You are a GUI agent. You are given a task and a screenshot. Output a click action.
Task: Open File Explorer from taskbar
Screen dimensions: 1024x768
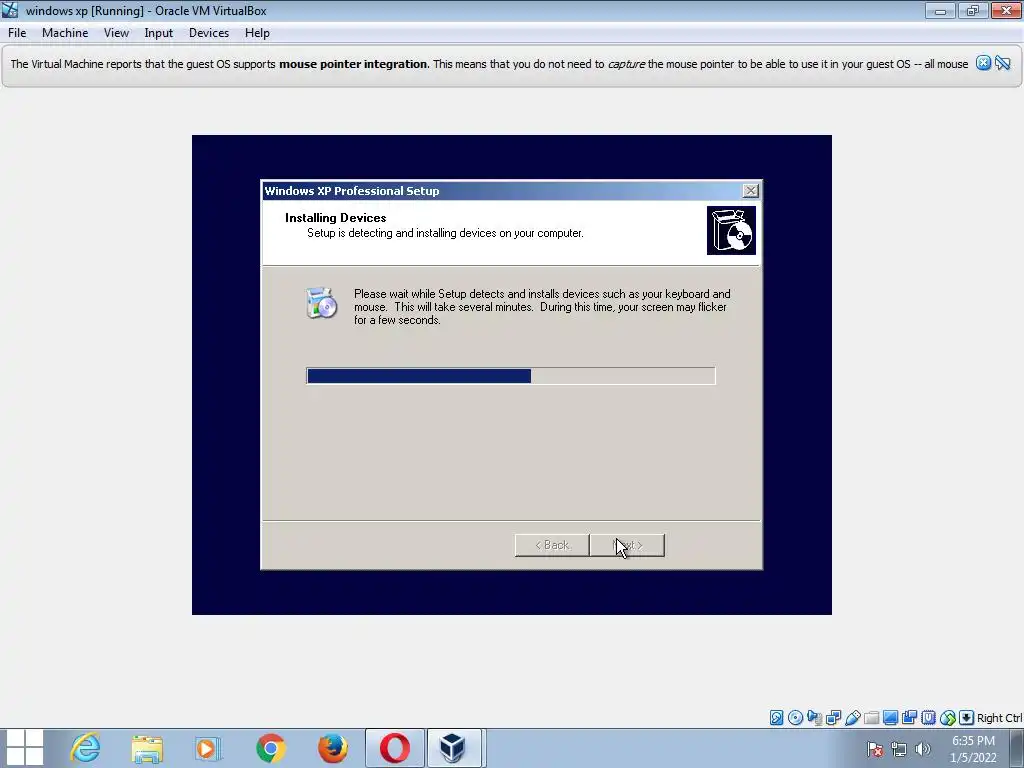click(x=147, y=748)
